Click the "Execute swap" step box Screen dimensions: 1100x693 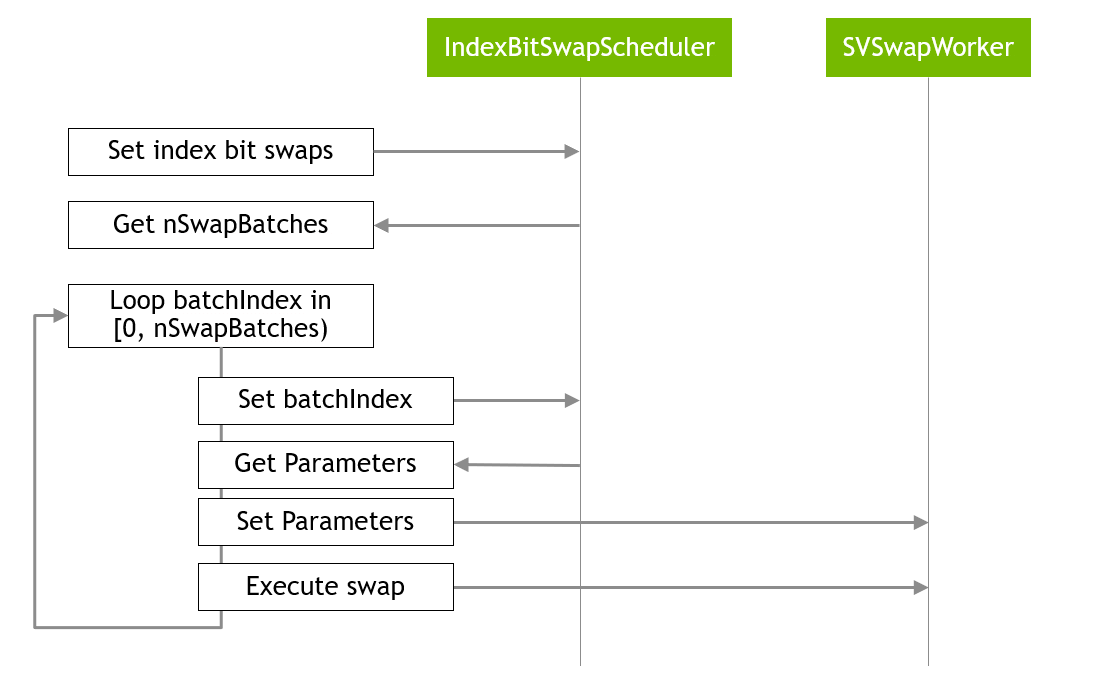(x=325, y=587)
